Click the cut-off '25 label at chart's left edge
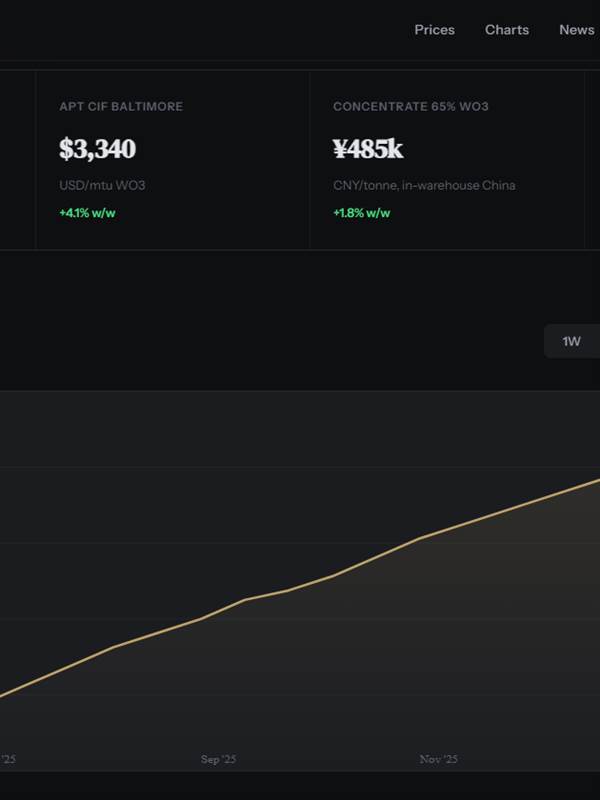 tap(8, 760)
